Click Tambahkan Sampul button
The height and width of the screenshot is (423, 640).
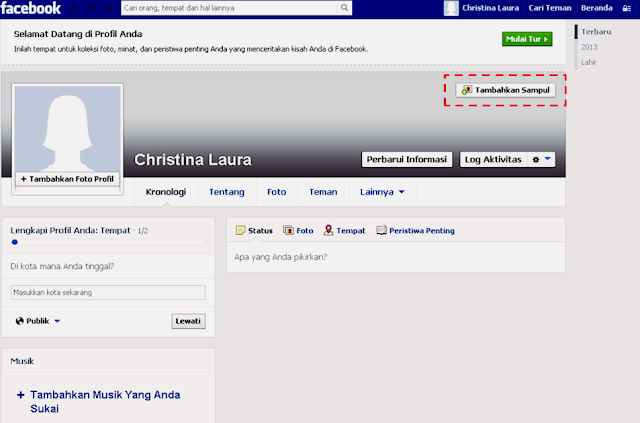pos(505,90)
